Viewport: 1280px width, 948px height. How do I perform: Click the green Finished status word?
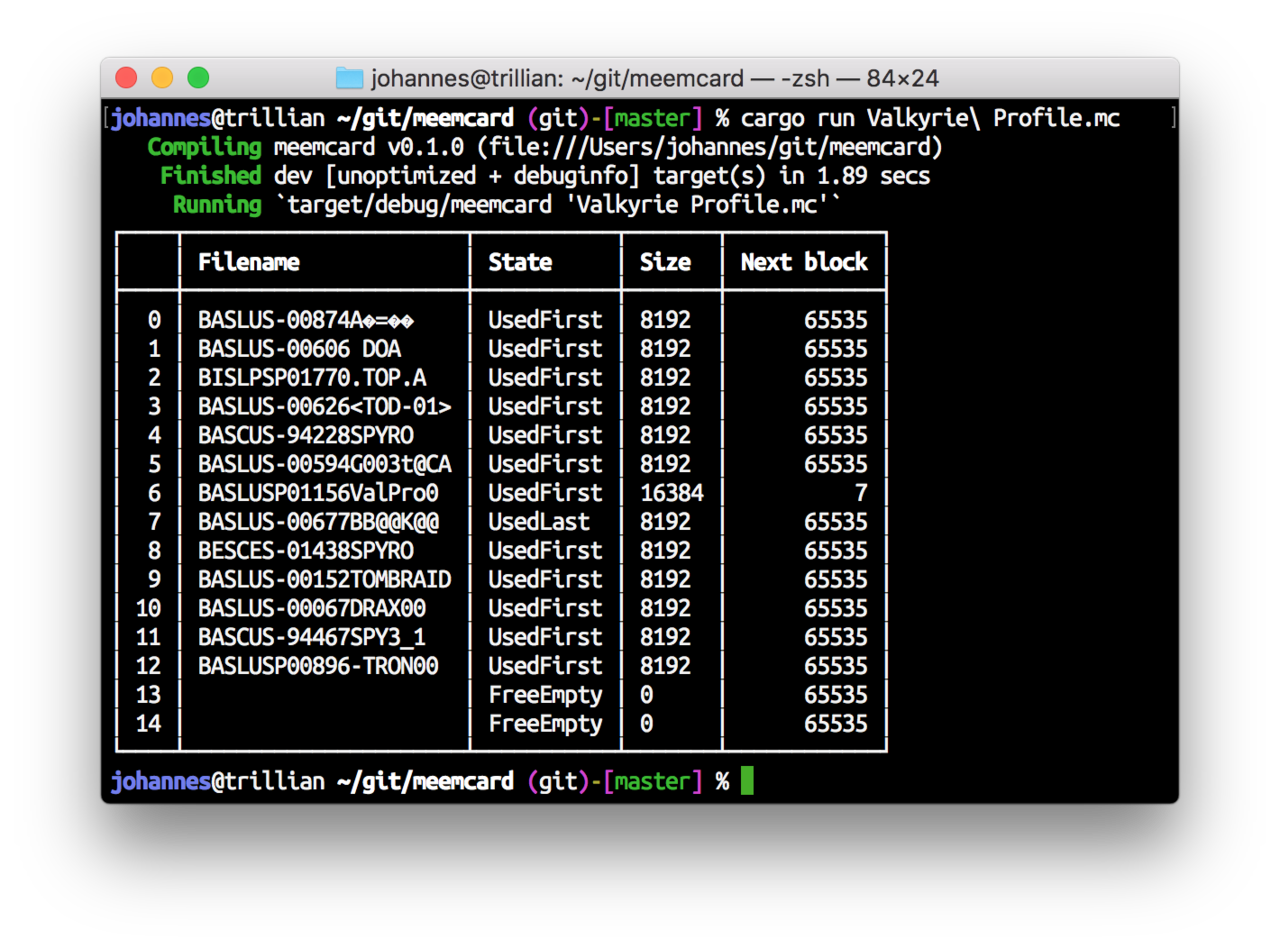pyautogui.click(x=210, y=176)
